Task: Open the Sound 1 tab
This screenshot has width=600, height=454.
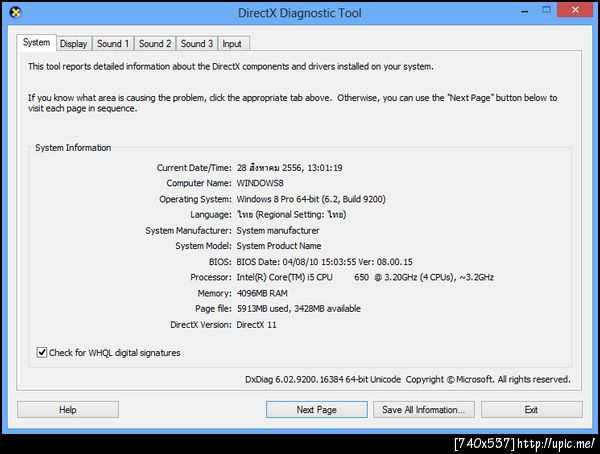Action: [x=113, y=44]
